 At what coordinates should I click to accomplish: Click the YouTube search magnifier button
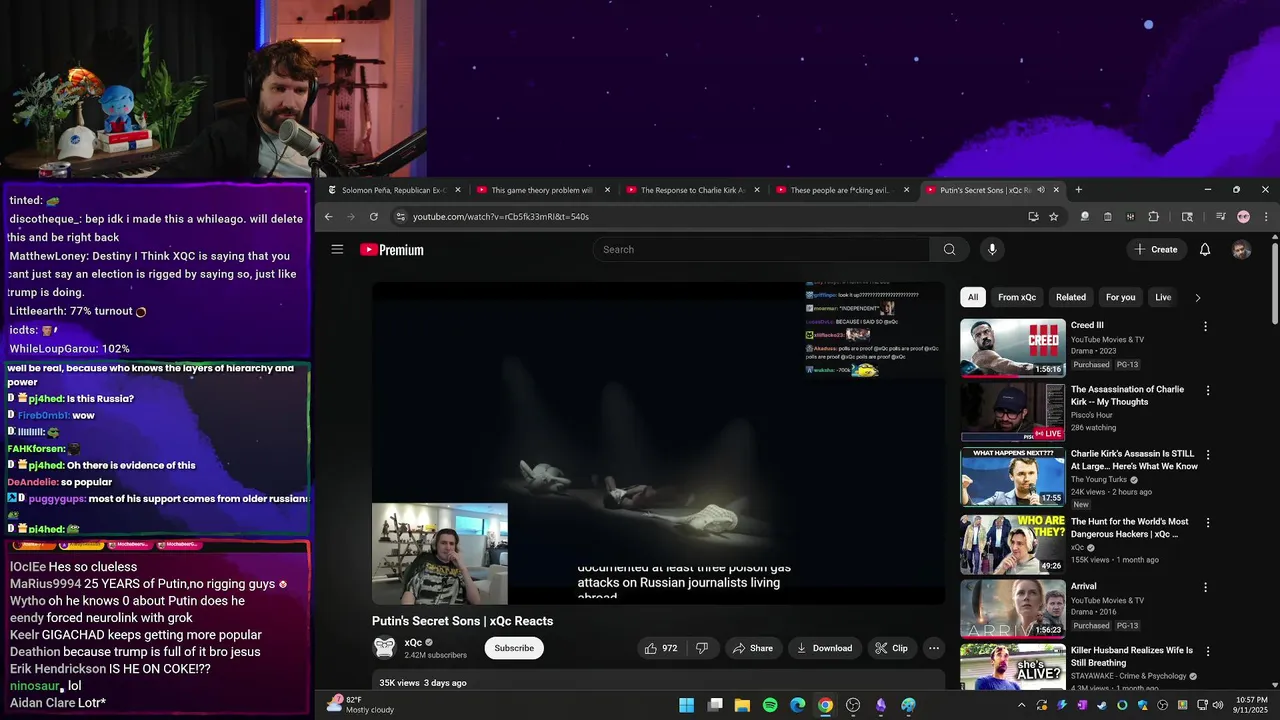(x=949, y=250)
